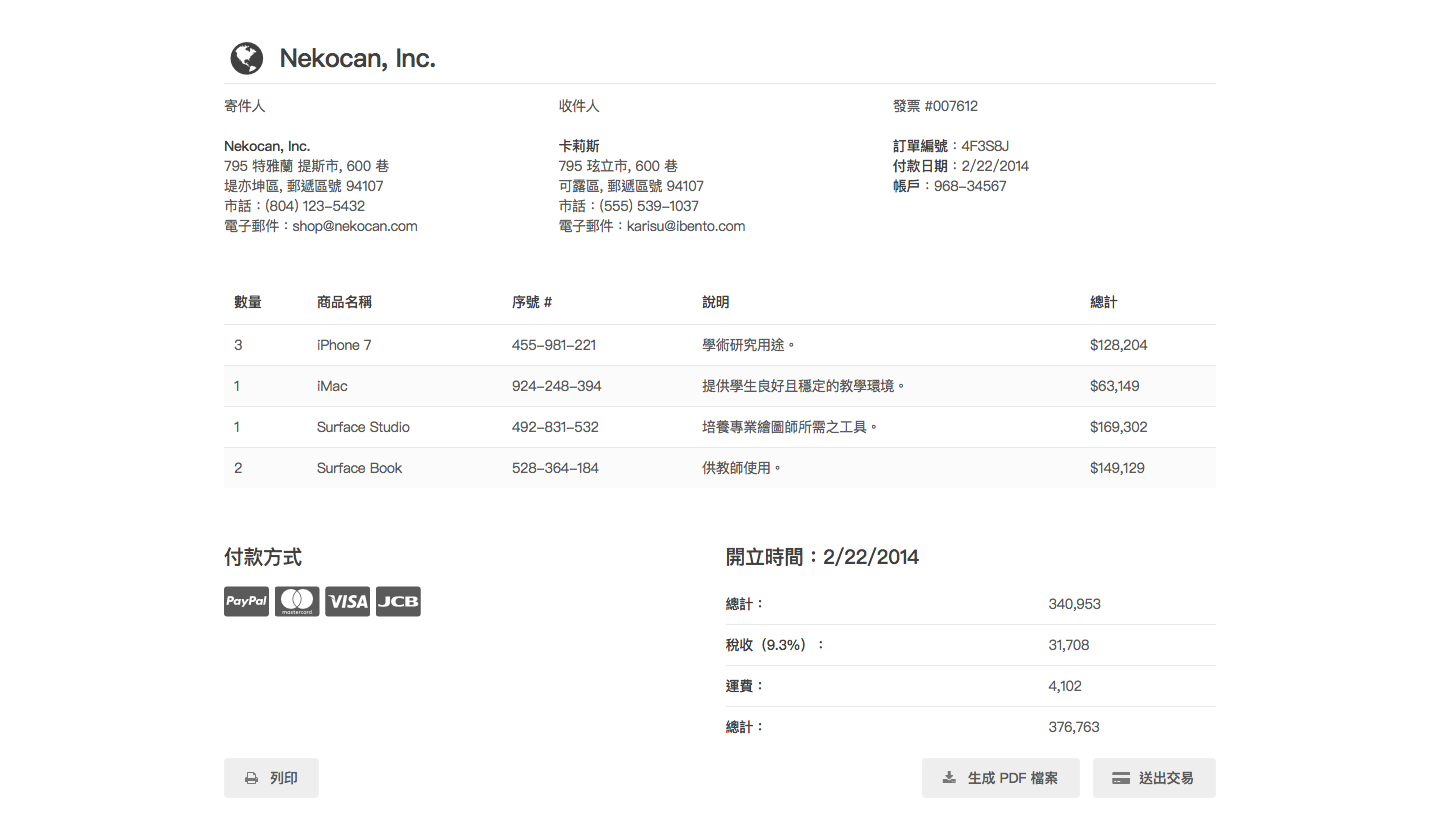1440x825 pixels.
Task: Click the Surface Book product cell
Action: (359, 468)
